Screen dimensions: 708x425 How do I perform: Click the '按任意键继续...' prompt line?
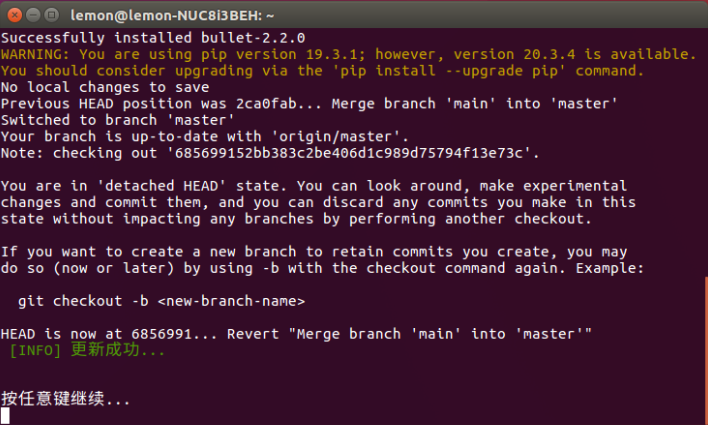[65, 399]
